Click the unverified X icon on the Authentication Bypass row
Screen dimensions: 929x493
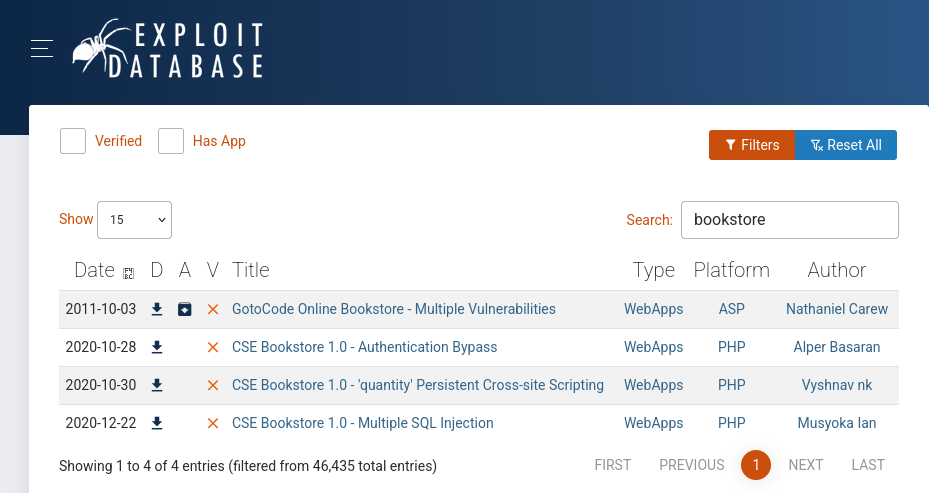click(x=213, y=347)
